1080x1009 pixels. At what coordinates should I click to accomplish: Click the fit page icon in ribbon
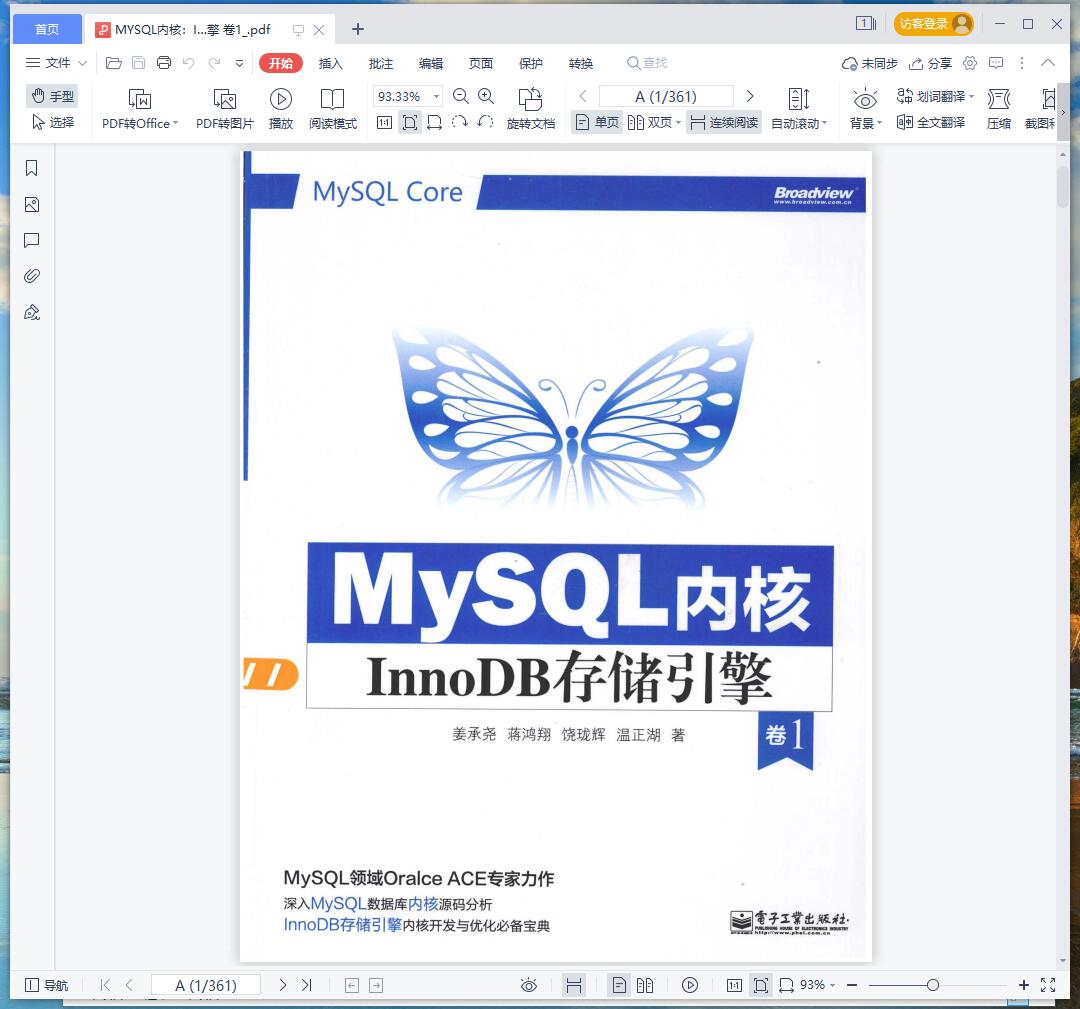[410, 123]
